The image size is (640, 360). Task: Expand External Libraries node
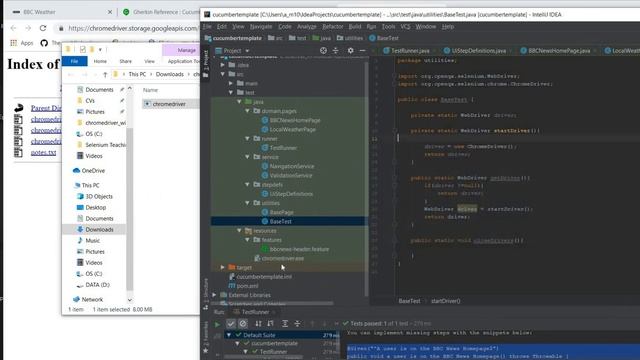[215, 295]
